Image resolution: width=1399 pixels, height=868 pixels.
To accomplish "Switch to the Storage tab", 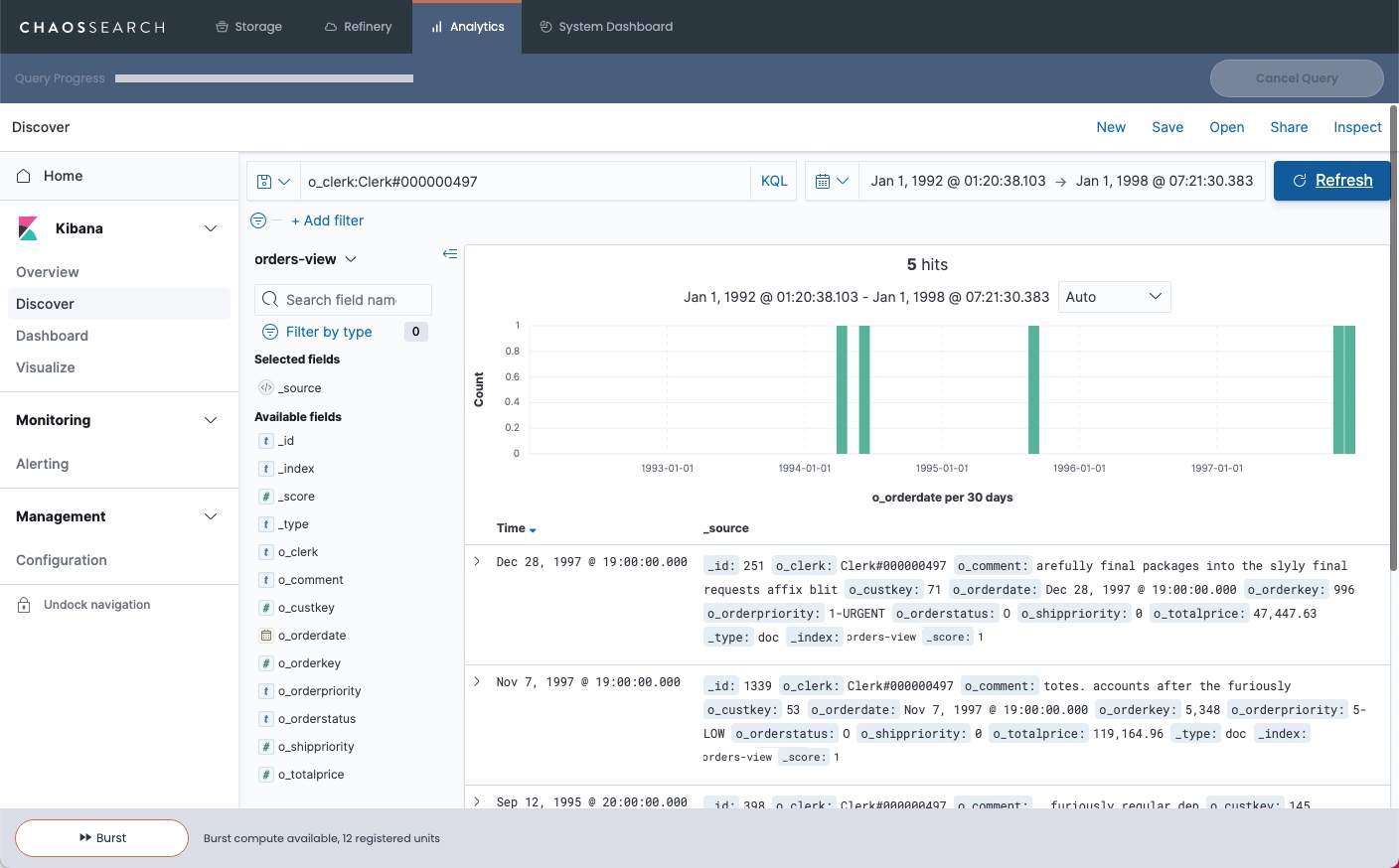I will [x=248, y=27].
